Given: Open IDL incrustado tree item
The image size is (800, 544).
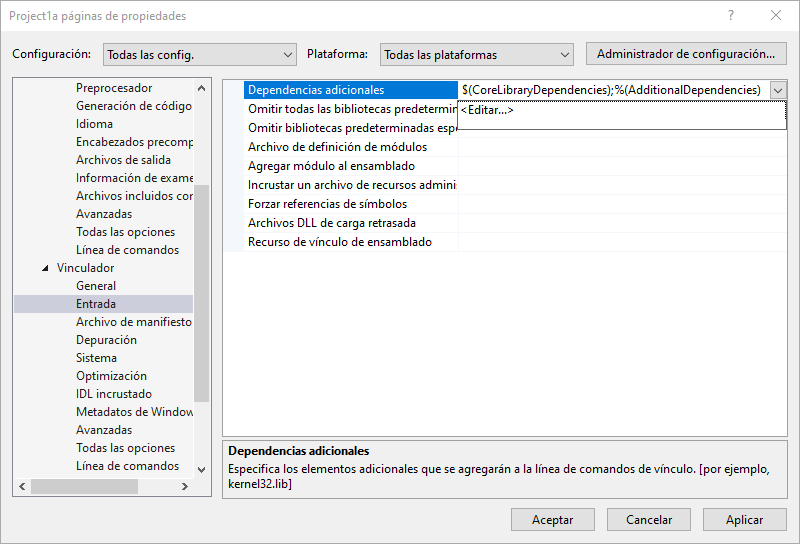Looking at the screenshot, I should click(114, 394).
